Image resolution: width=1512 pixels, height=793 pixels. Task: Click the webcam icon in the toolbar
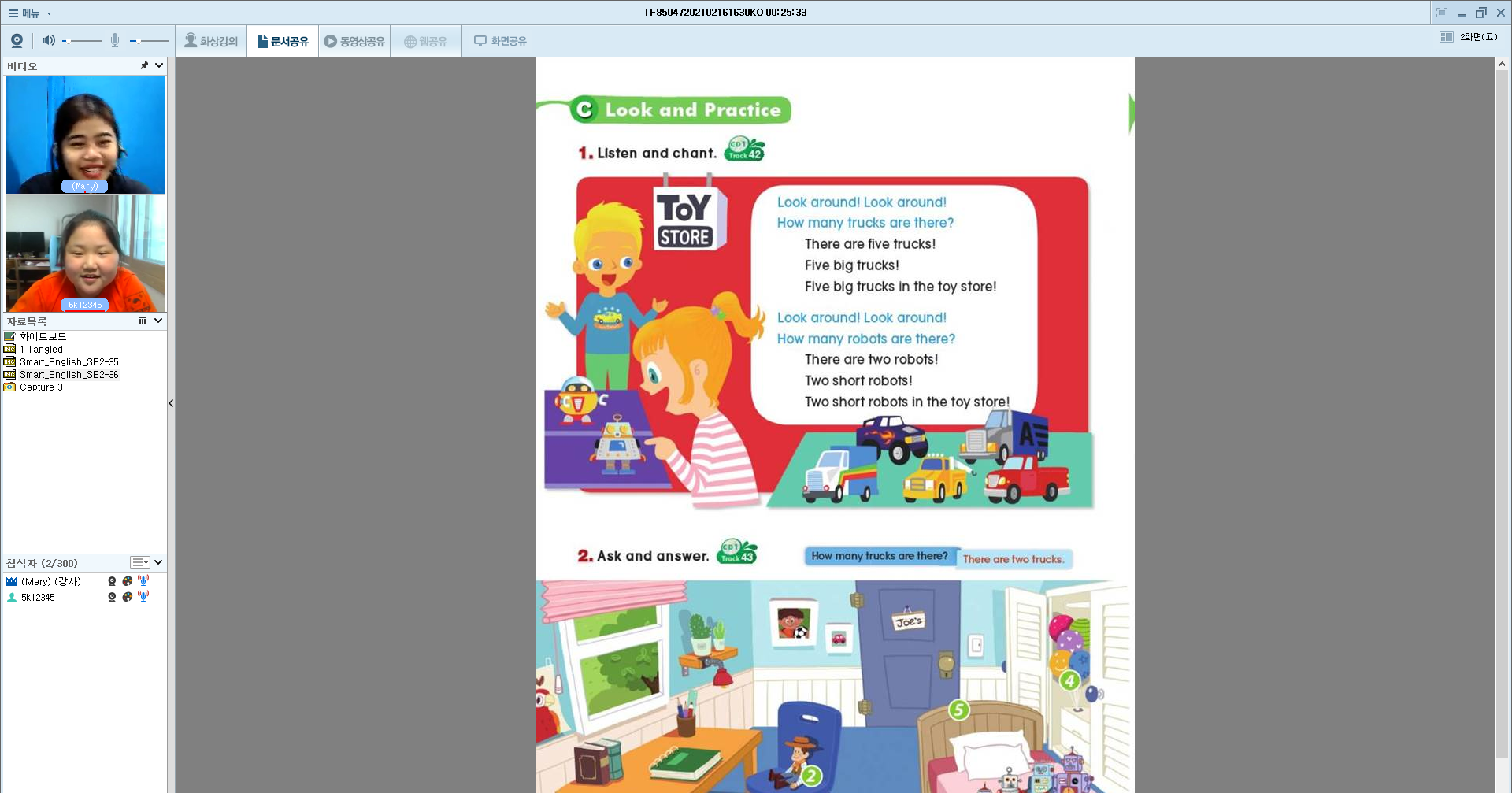[x=17, y=41]
